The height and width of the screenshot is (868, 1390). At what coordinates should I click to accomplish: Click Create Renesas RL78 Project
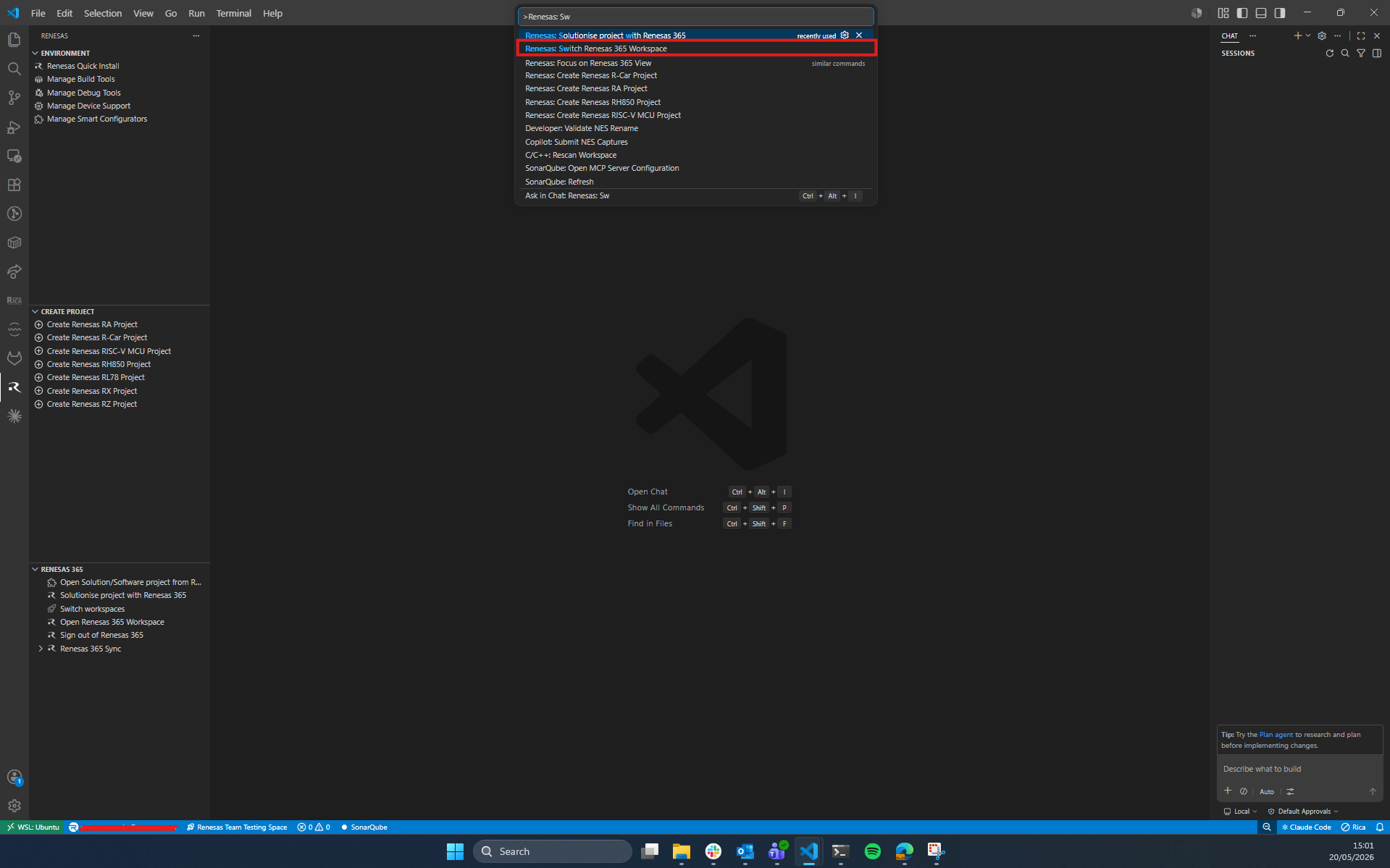coord(96,377)
